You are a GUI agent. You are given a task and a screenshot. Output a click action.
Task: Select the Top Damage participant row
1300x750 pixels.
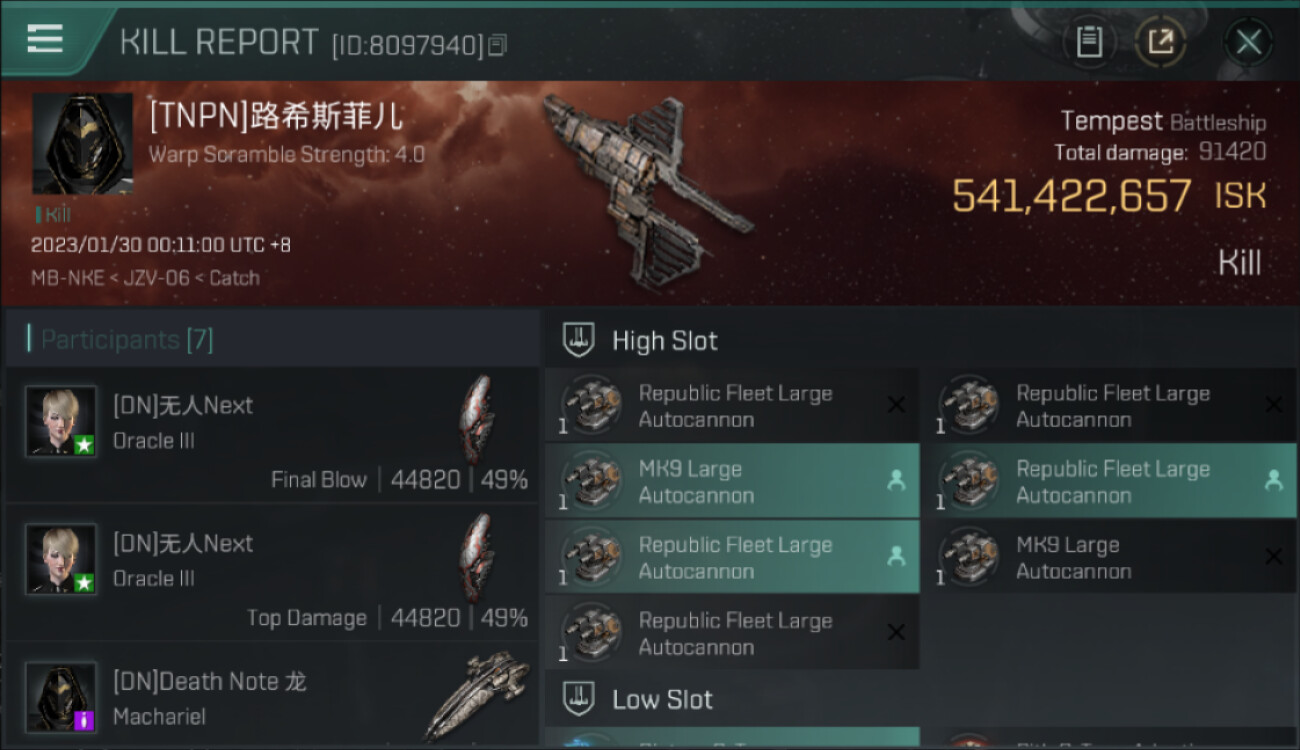point(272,573)
